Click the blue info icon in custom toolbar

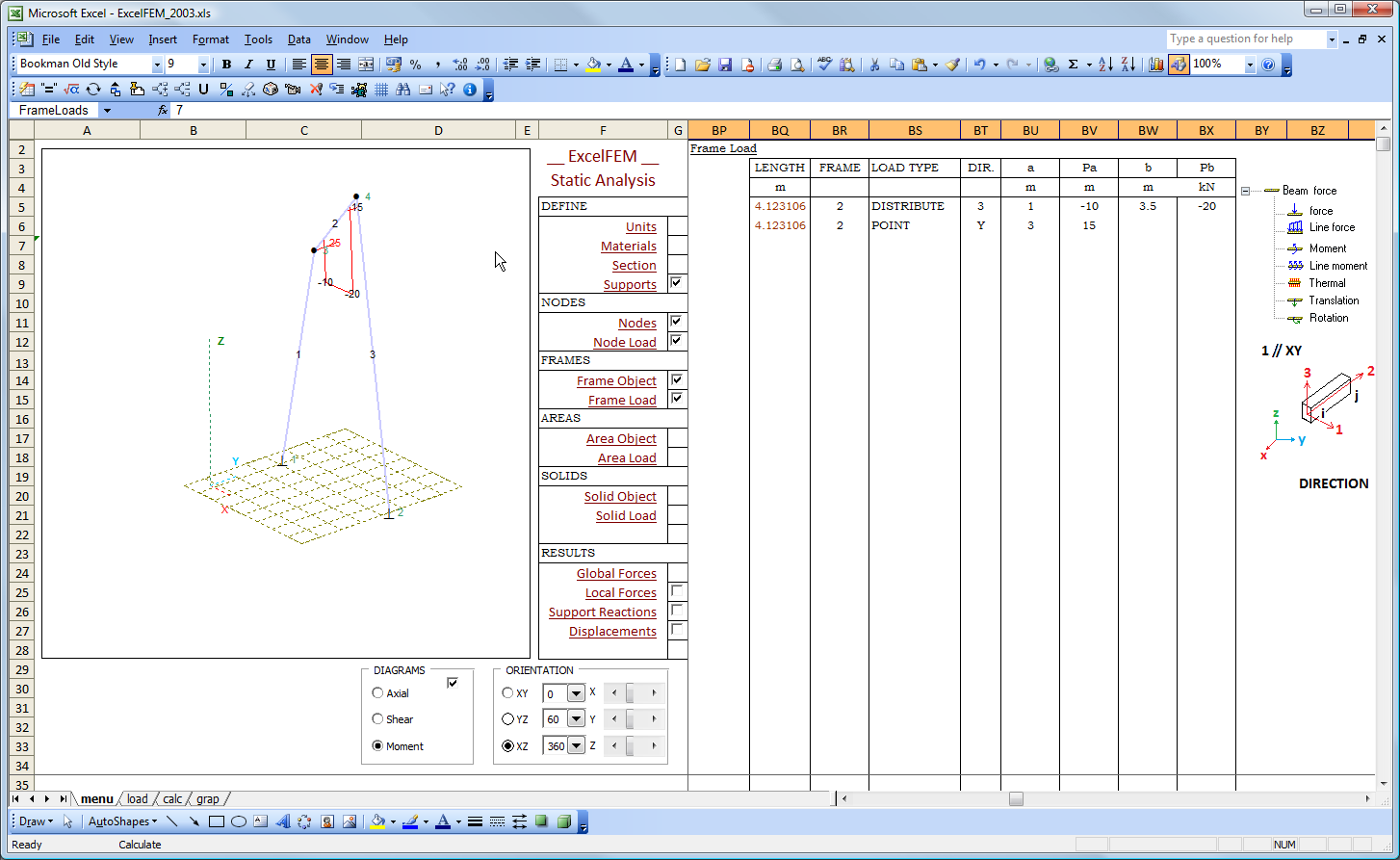470,90
